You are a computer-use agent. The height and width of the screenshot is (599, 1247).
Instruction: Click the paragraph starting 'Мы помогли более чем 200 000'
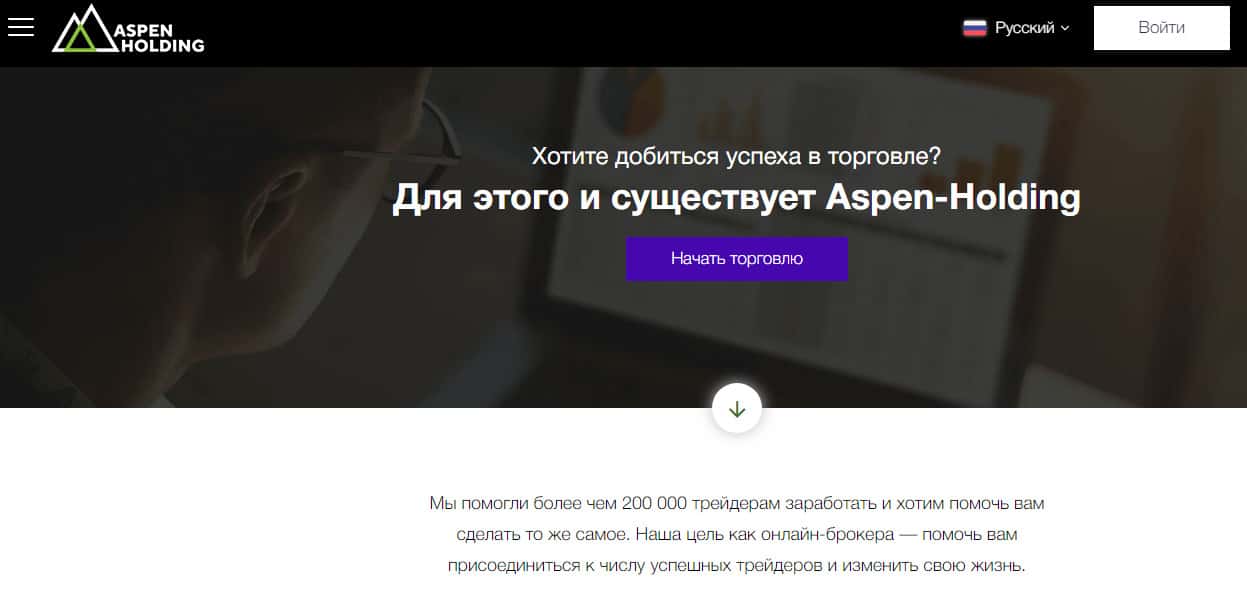(736, 534)
